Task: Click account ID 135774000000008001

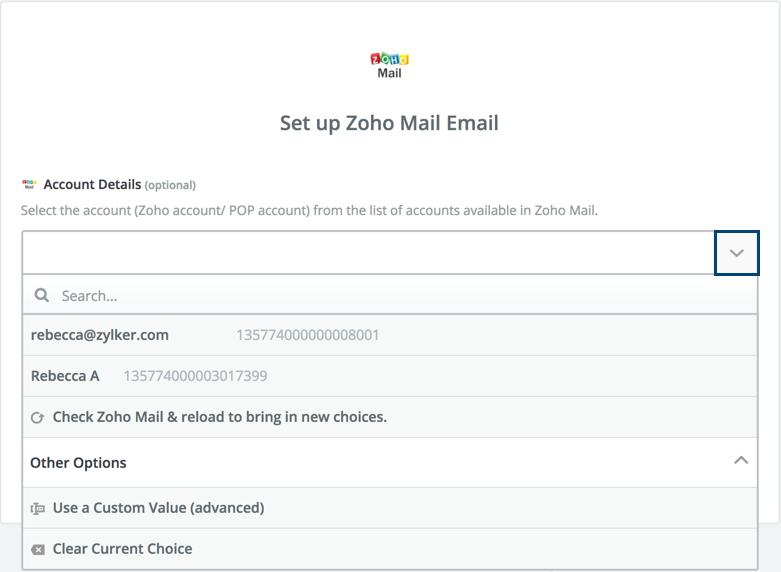Action: tap(307, 335)
